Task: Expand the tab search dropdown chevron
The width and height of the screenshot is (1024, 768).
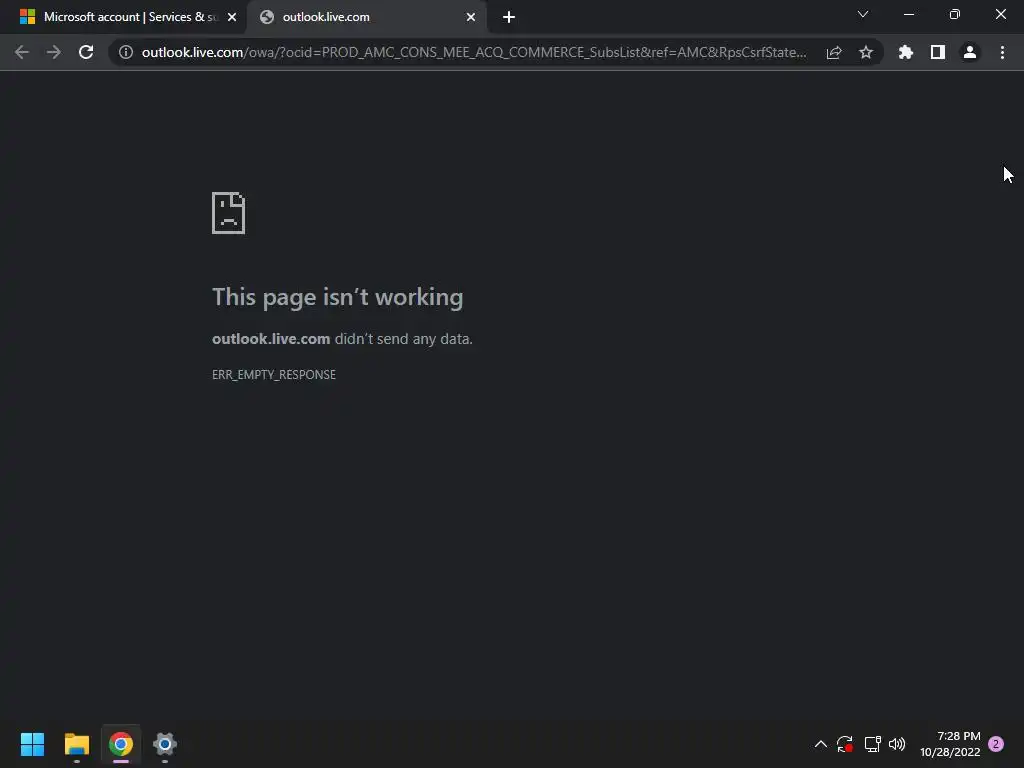Action: point(863,14)
